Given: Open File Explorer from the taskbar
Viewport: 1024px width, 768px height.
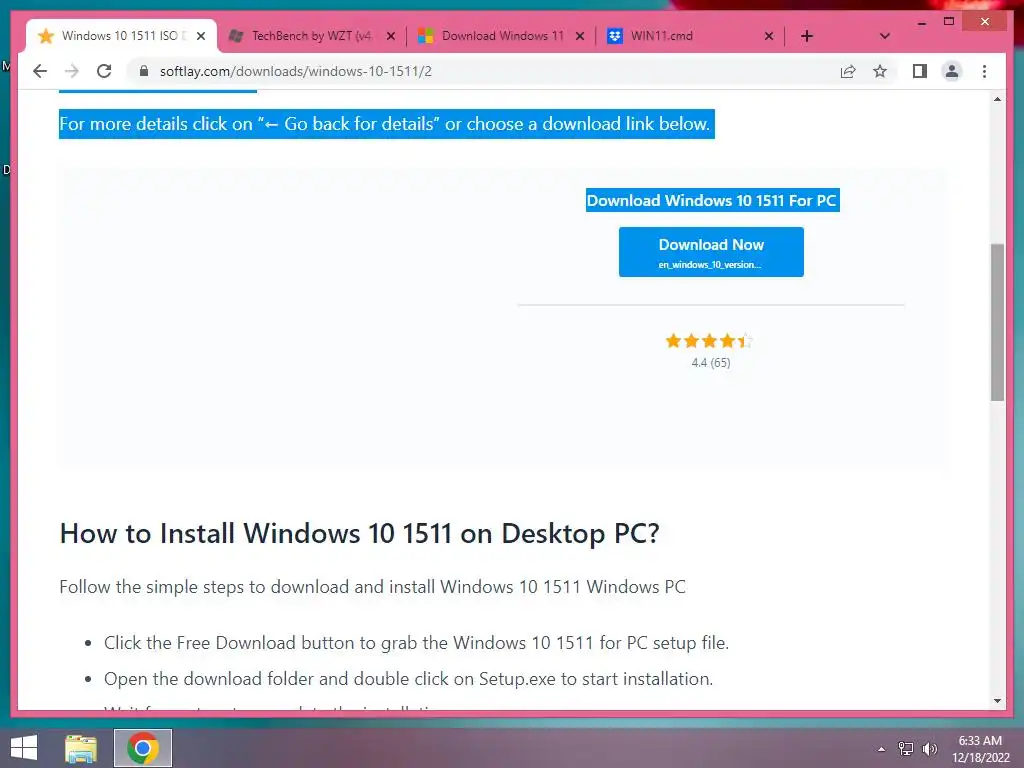Looking at the screenshot, I should 81,748.
